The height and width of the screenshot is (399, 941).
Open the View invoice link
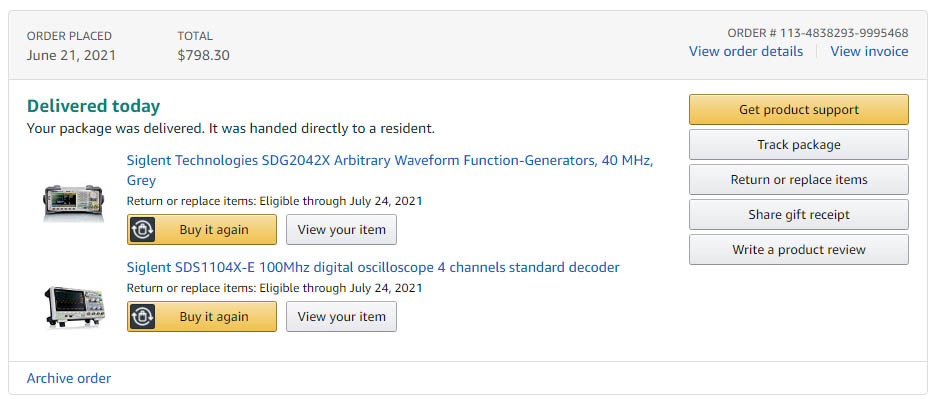pyautogui.click(x=869, y=52)
